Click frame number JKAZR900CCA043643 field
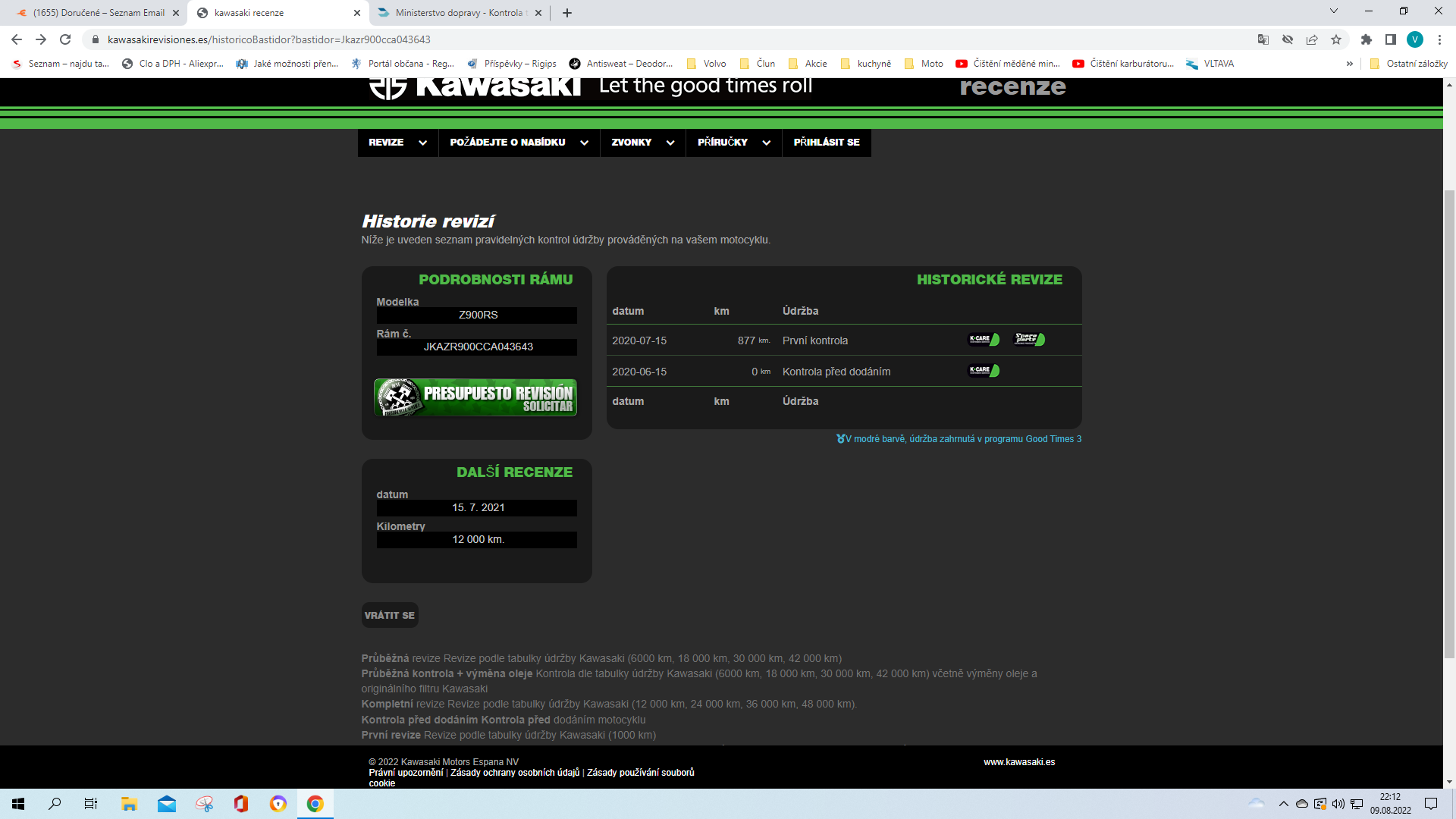 coord(477,347)
